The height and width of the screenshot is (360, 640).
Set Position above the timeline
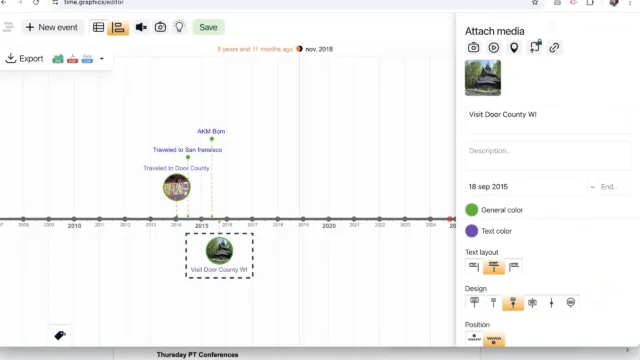click(474, 338)
